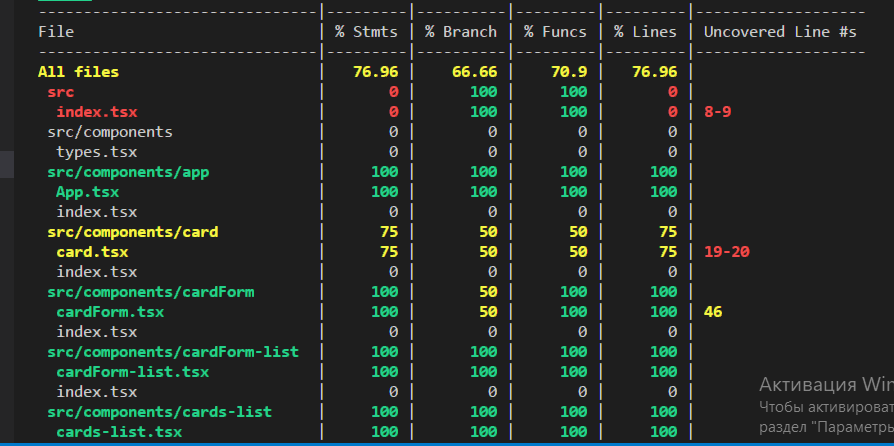Image resolution: width=894 pixels, height=446 pixels.
Task: Select the "types.tsx" file name
Action: [x=97, y=152]
